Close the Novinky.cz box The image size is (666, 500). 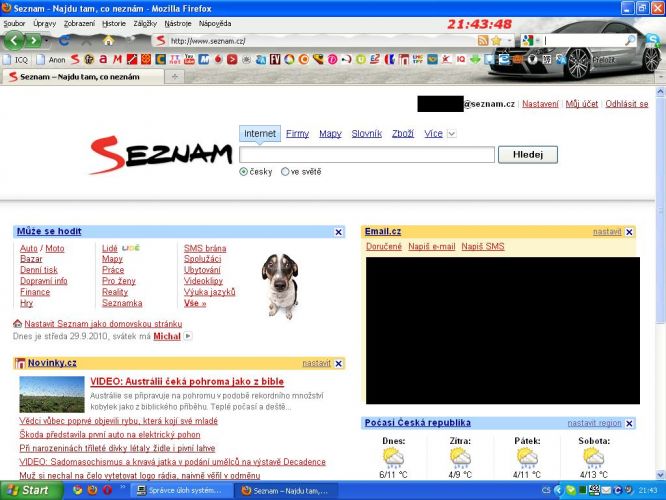339,364
